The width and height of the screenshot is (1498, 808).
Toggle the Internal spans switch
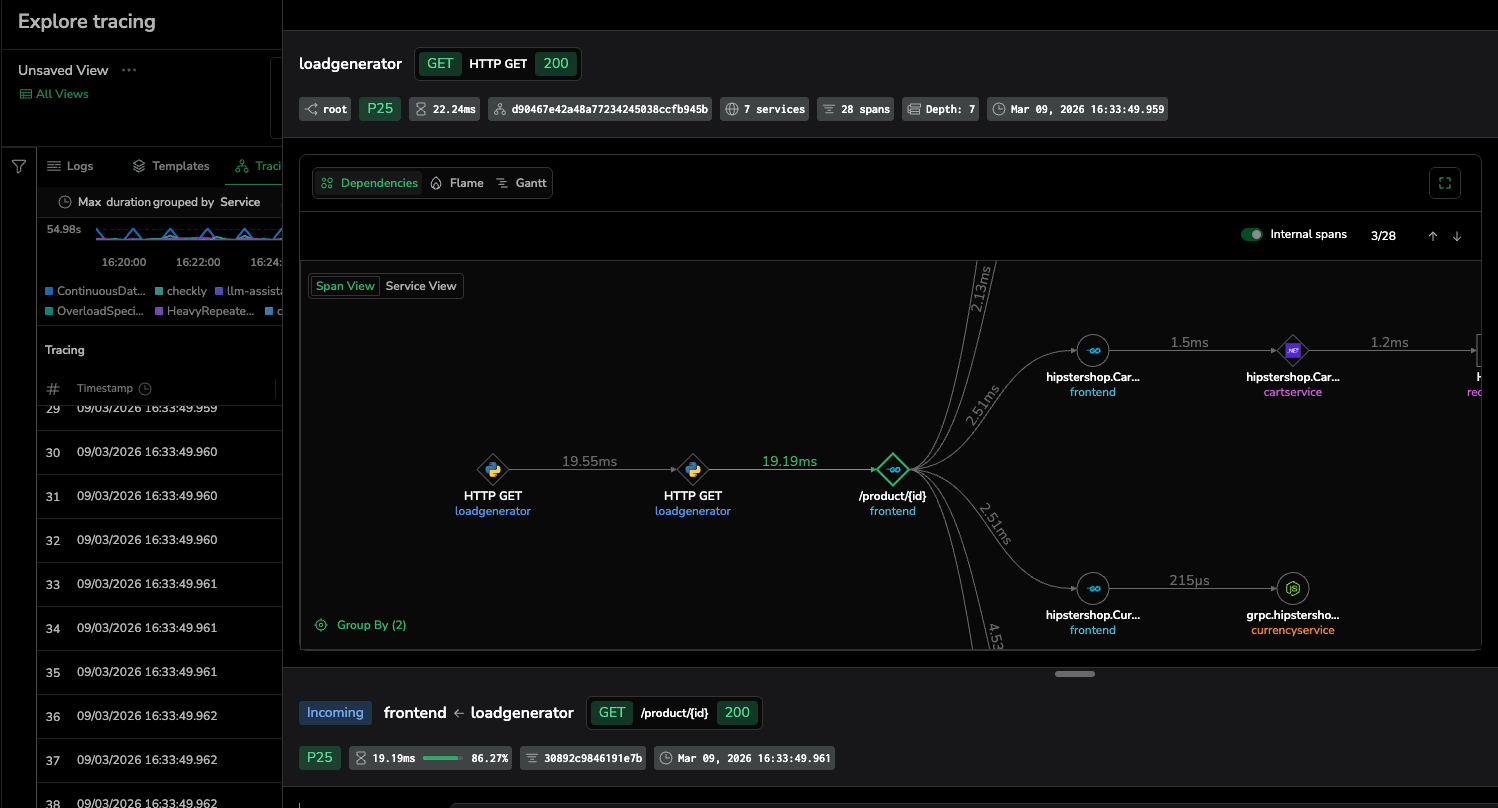(1252, 235)
